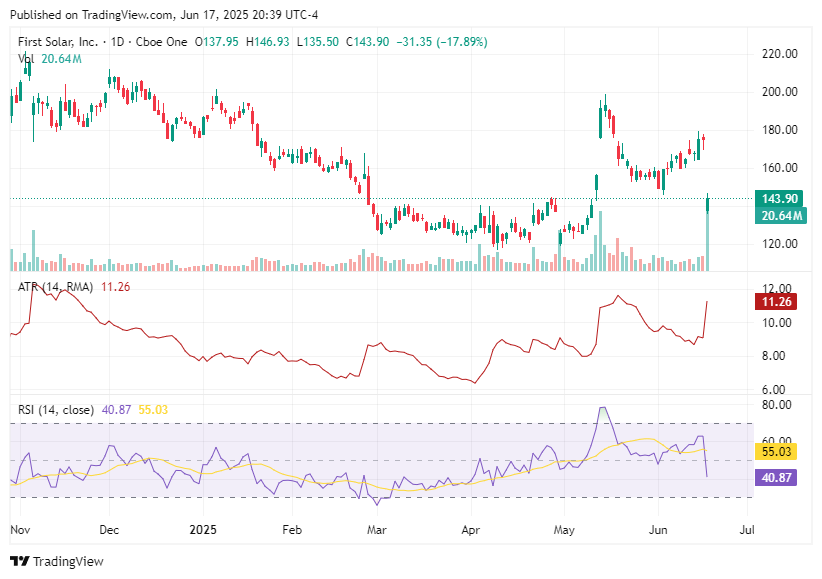This screenshot has height=579, width=822.
Task: Click the purple 40.87 RSI axis label
Action: 776,478
